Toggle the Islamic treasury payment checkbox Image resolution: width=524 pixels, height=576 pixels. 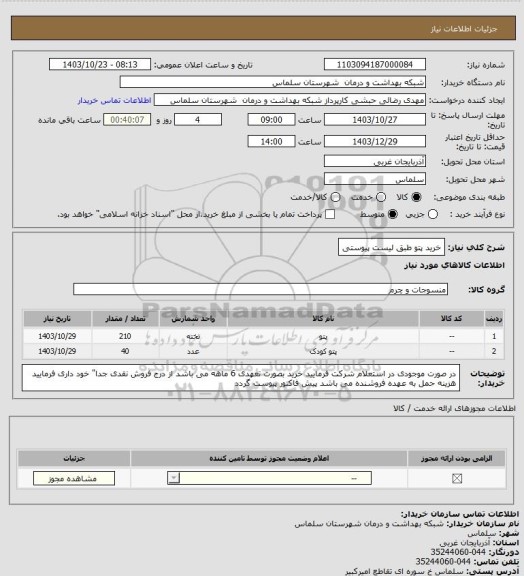(x=330, y=214)
